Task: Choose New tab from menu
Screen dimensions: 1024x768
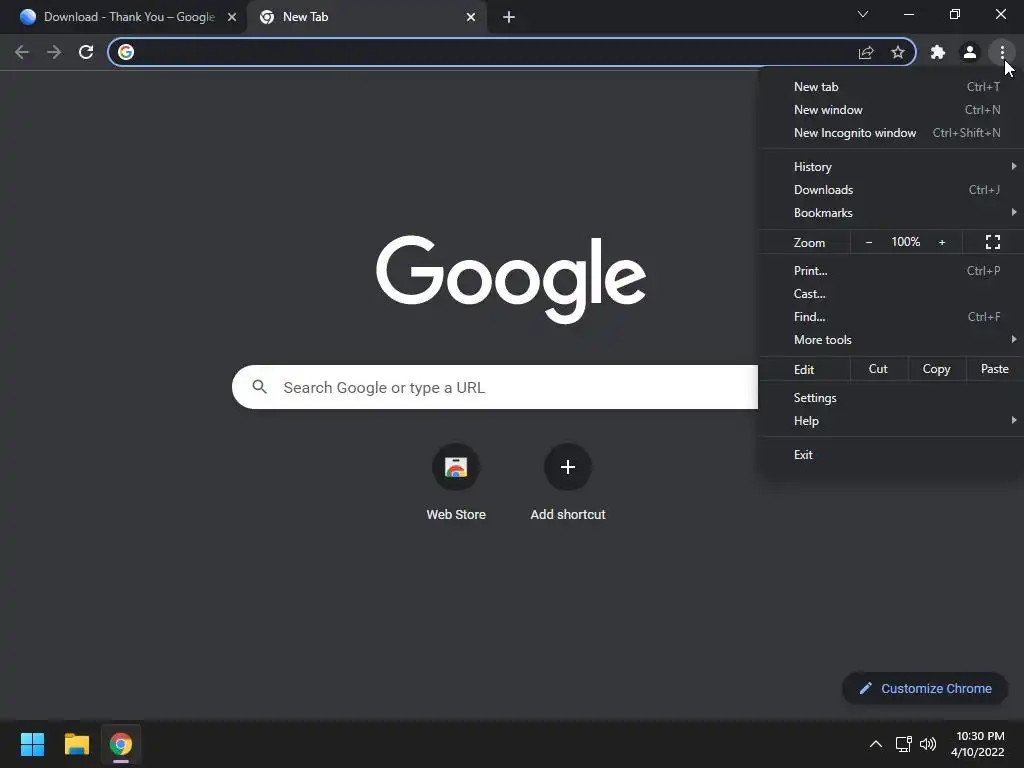Action: point(891,87)
